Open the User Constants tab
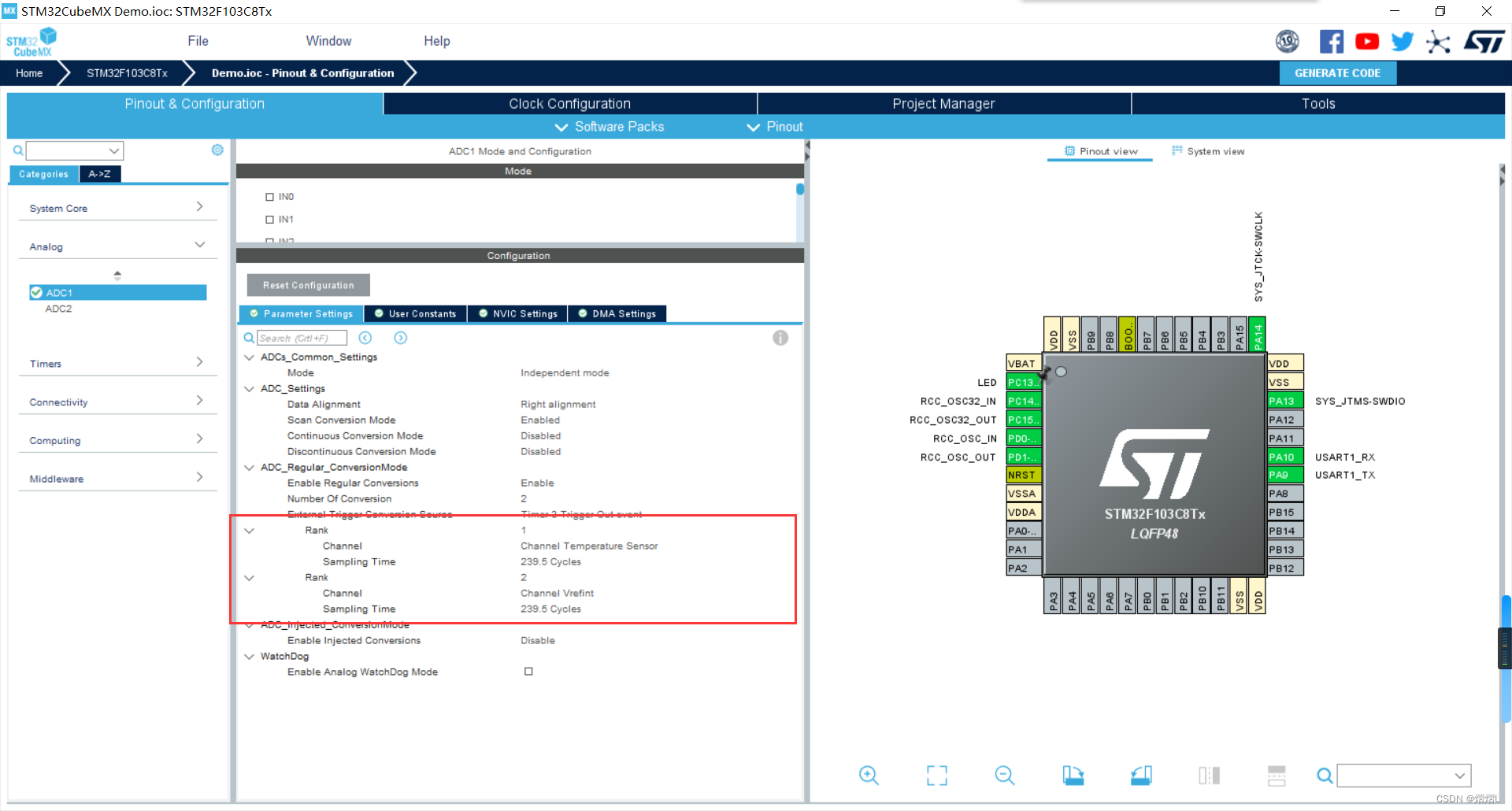The width and height of the screenshot is (1512, 811). (415, 313)
